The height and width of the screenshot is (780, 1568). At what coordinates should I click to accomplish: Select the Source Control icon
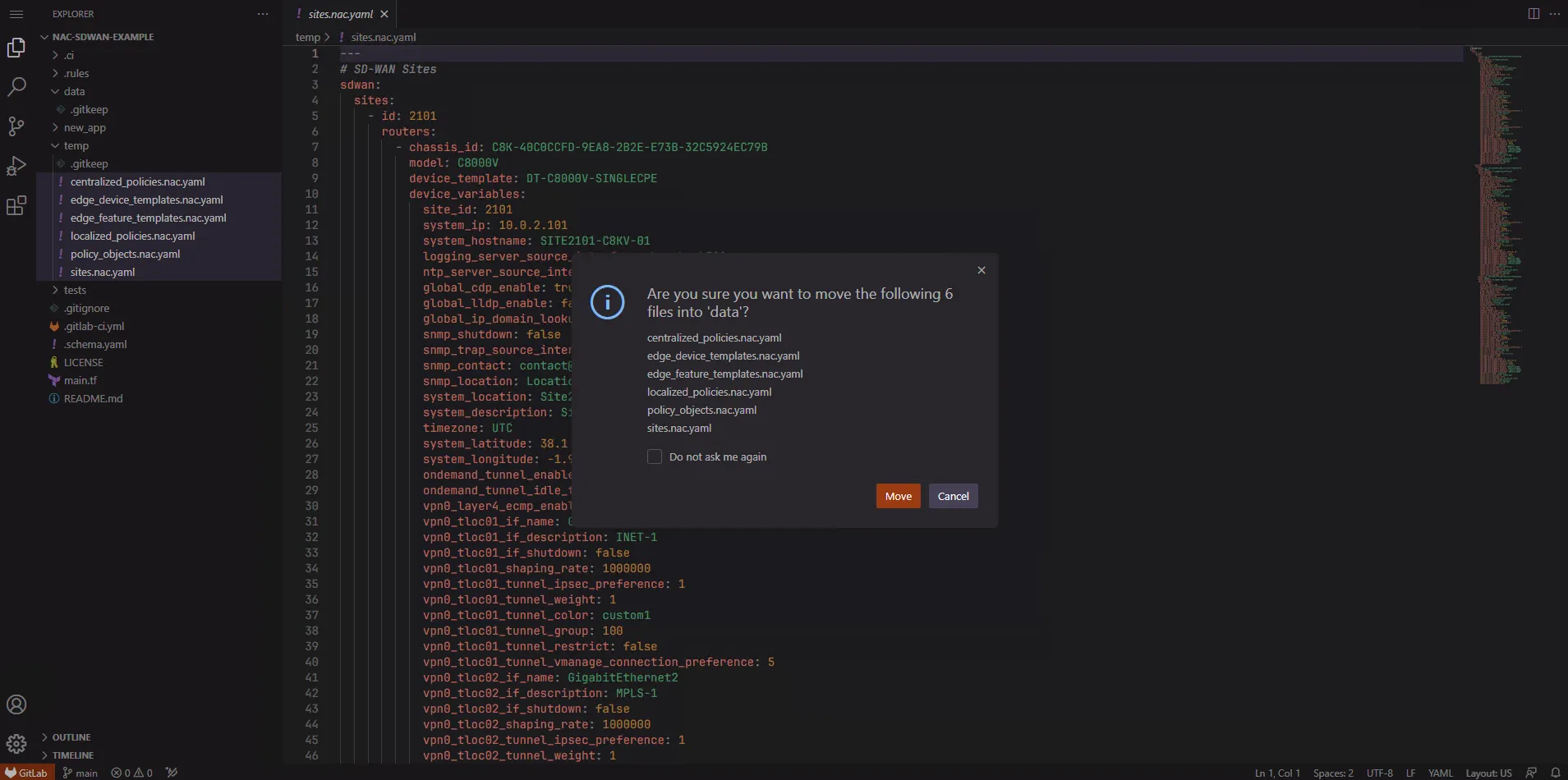[x=16, y=126]
